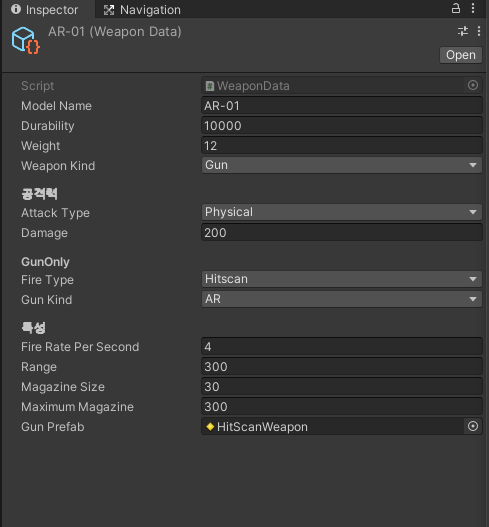489x527 pixels.
Task: Toggle the Inspector lock icon
Action: [455, 8]
